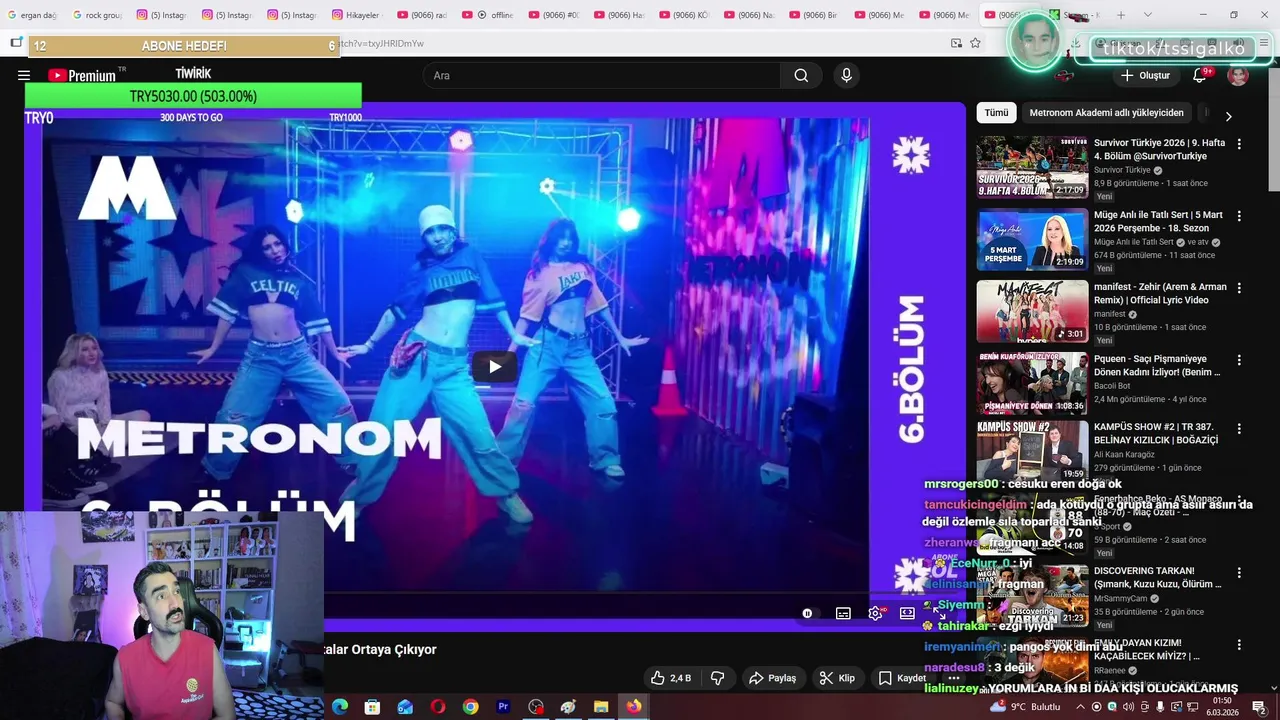Open Firefox from the taskbar

pyautogui.click(x=634, y=707)
